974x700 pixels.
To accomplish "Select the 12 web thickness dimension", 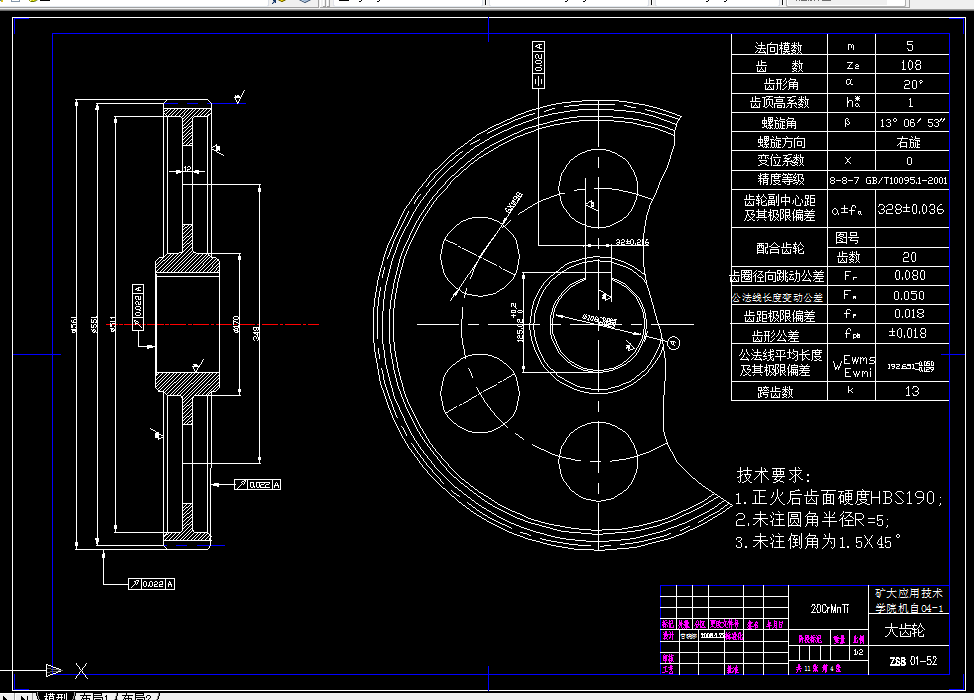I will pos(187,168).
